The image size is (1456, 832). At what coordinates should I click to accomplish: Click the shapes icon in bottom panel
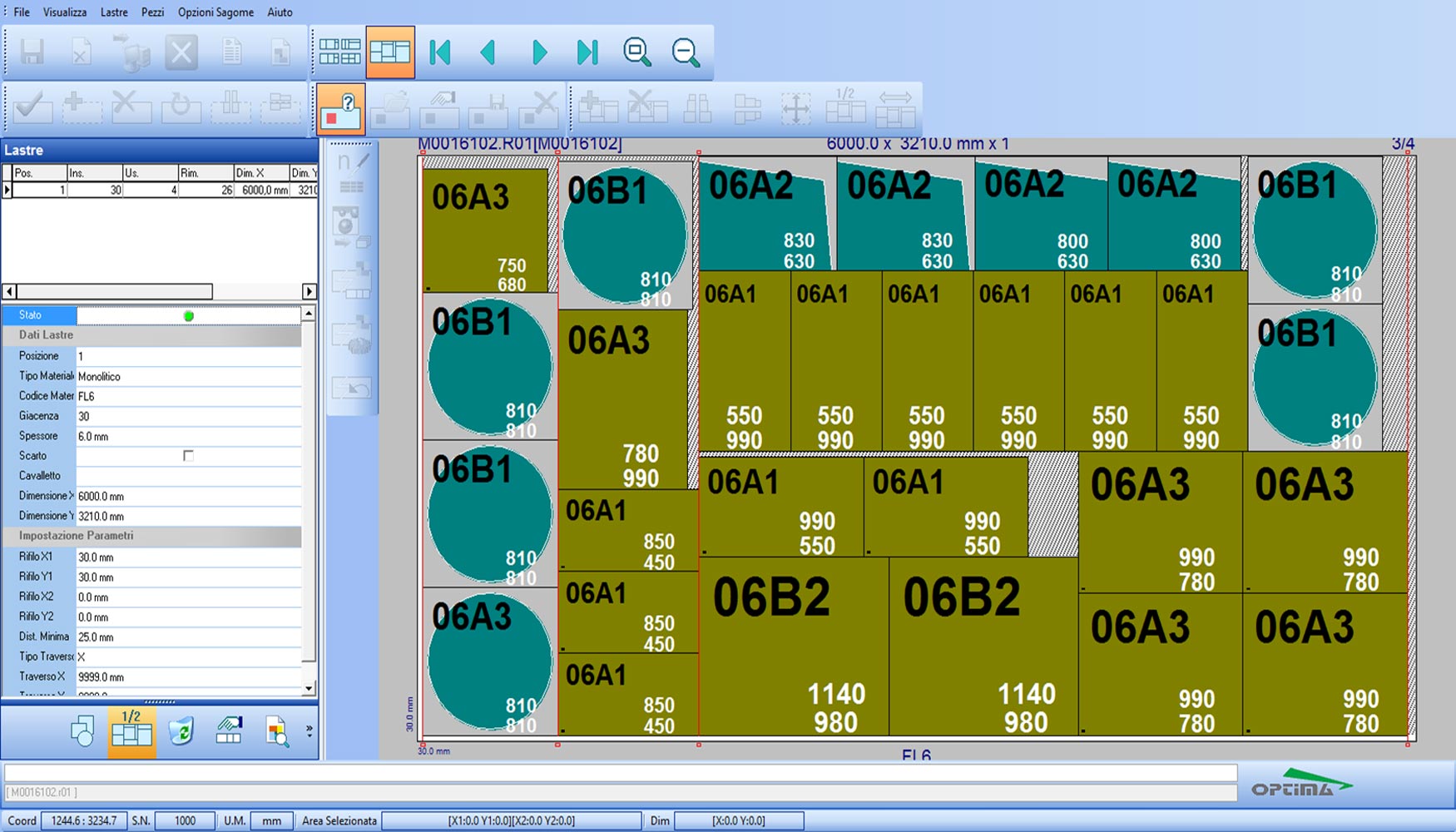(x=82, y=731)
